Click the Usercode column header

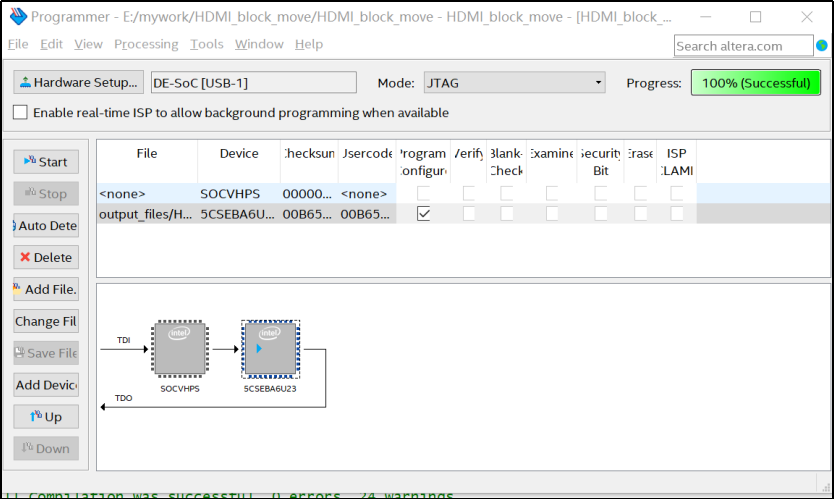pos(367,162)
